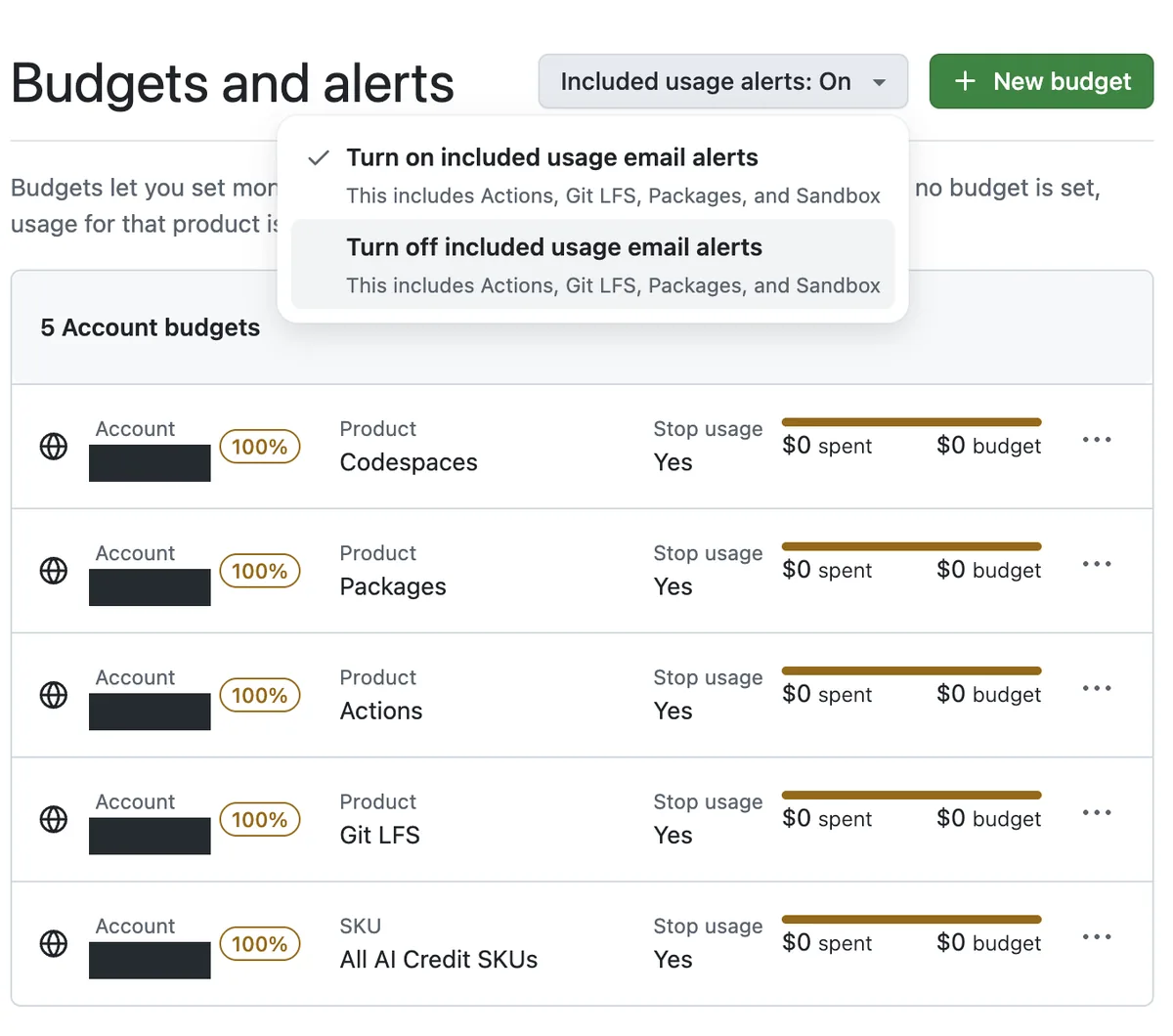The height and width of the screenshot is (1036, 1173).
Task: Click globe icon in All AI Credit SKUs row
Action: coord(54,943)
